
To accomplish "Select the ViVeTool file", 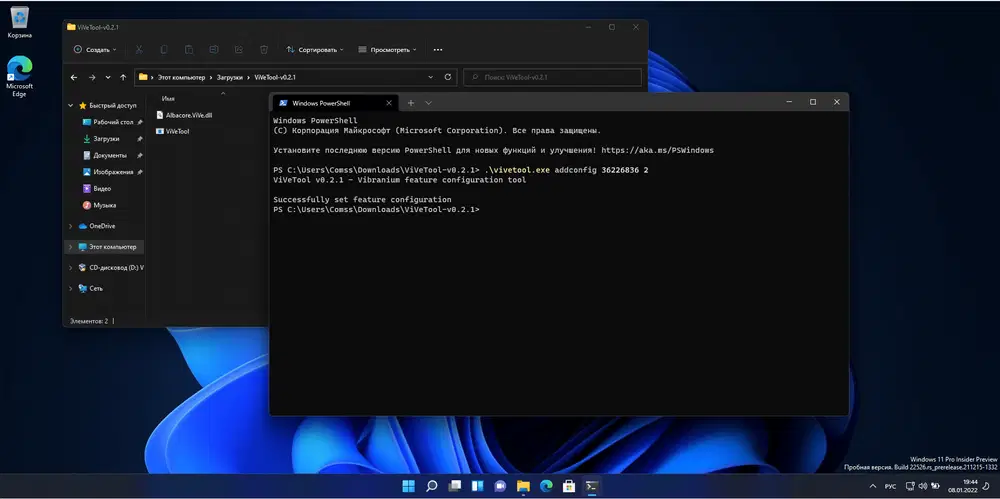I will (x=172, y=131).
